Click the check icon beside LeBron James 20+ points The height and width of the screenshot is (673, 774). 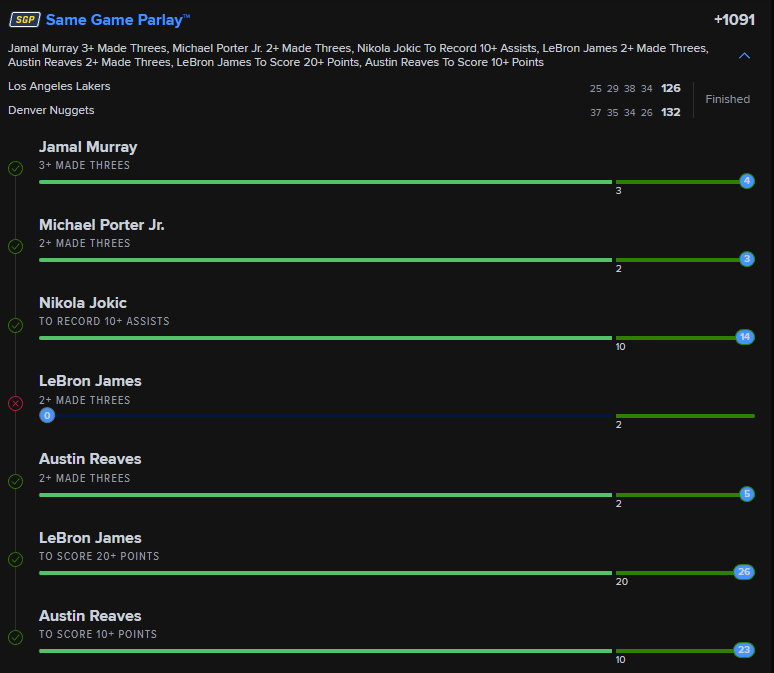15,559
